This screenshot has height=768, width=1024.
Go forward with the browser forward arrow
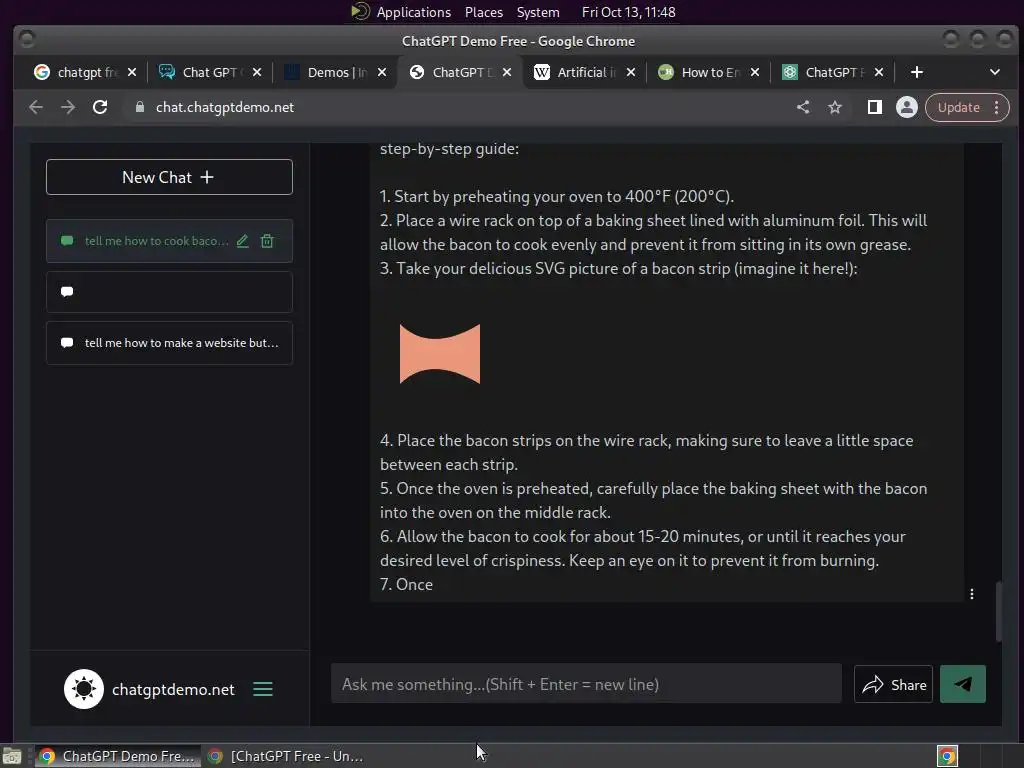tap(68, 107)
